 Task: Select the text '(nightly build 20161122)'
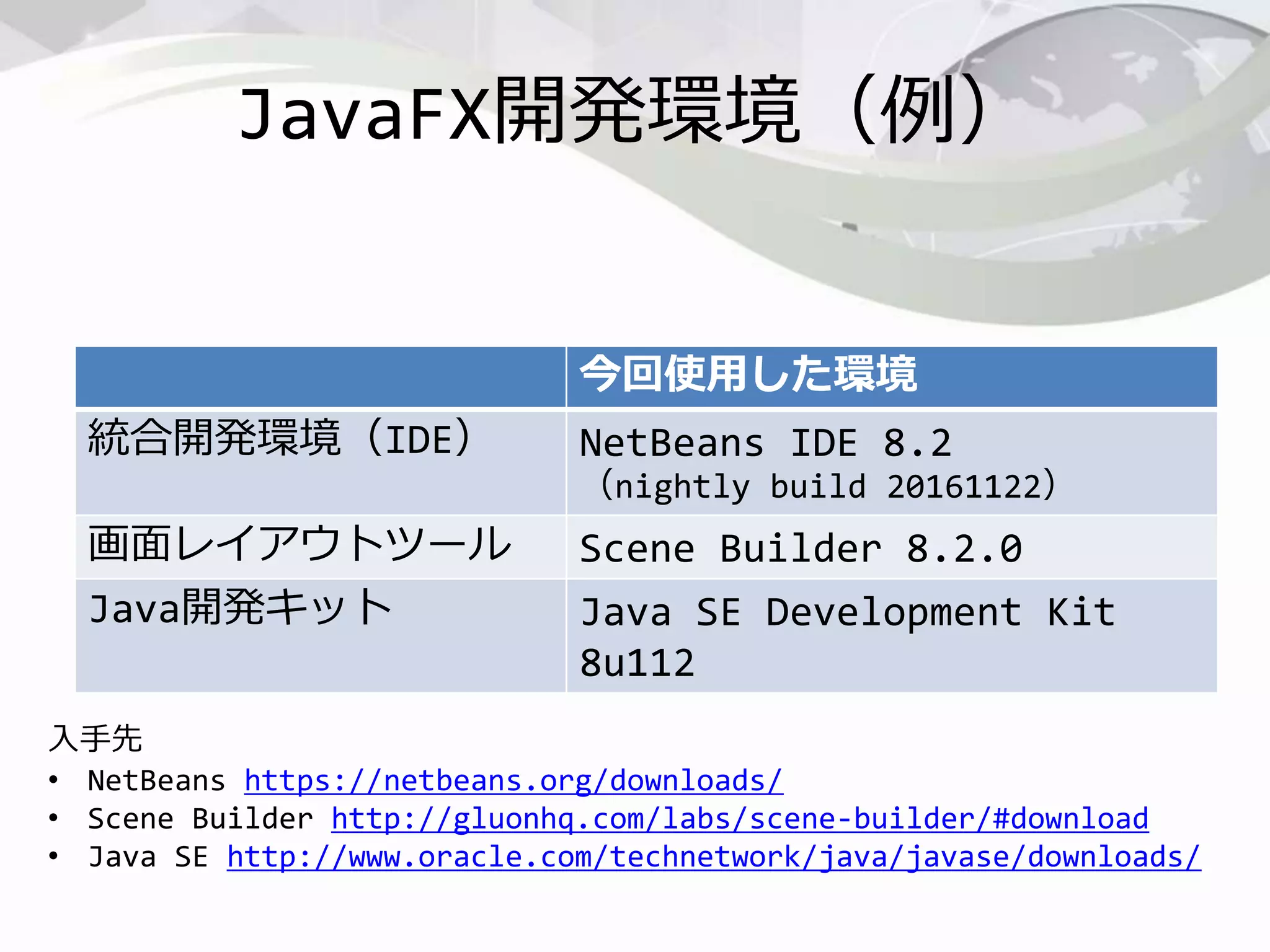click(x=828, y=486)
